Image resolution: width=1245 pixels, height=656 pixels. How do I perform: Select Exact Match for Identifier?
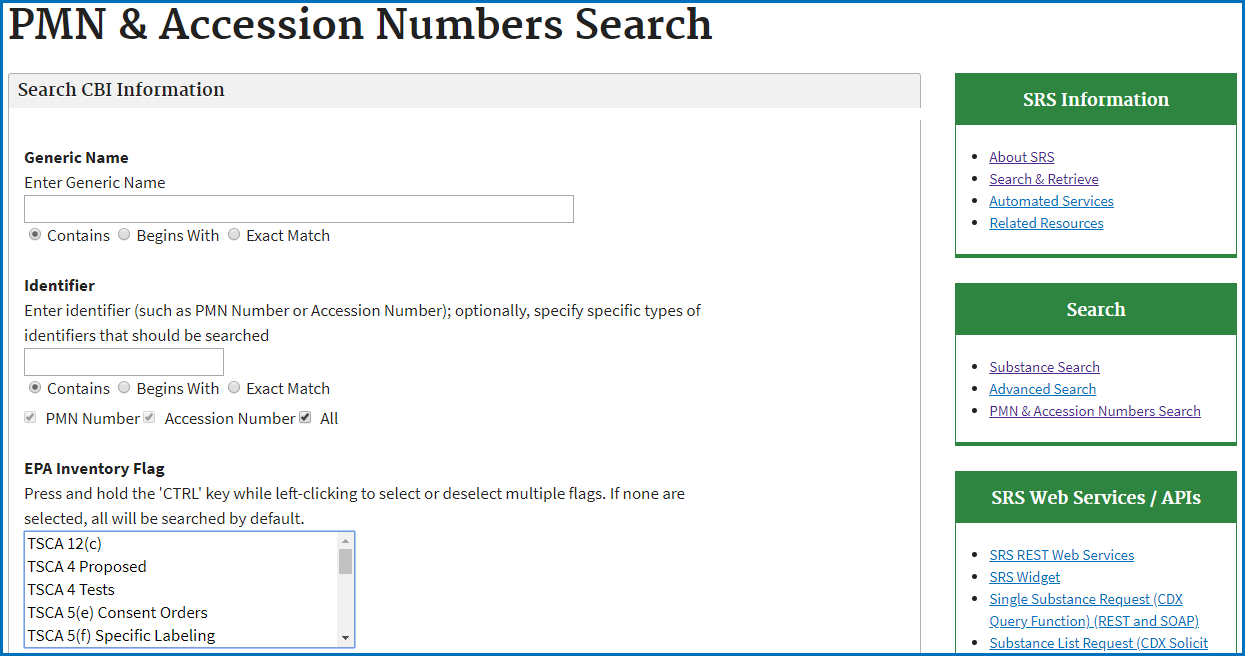(234, 388)
